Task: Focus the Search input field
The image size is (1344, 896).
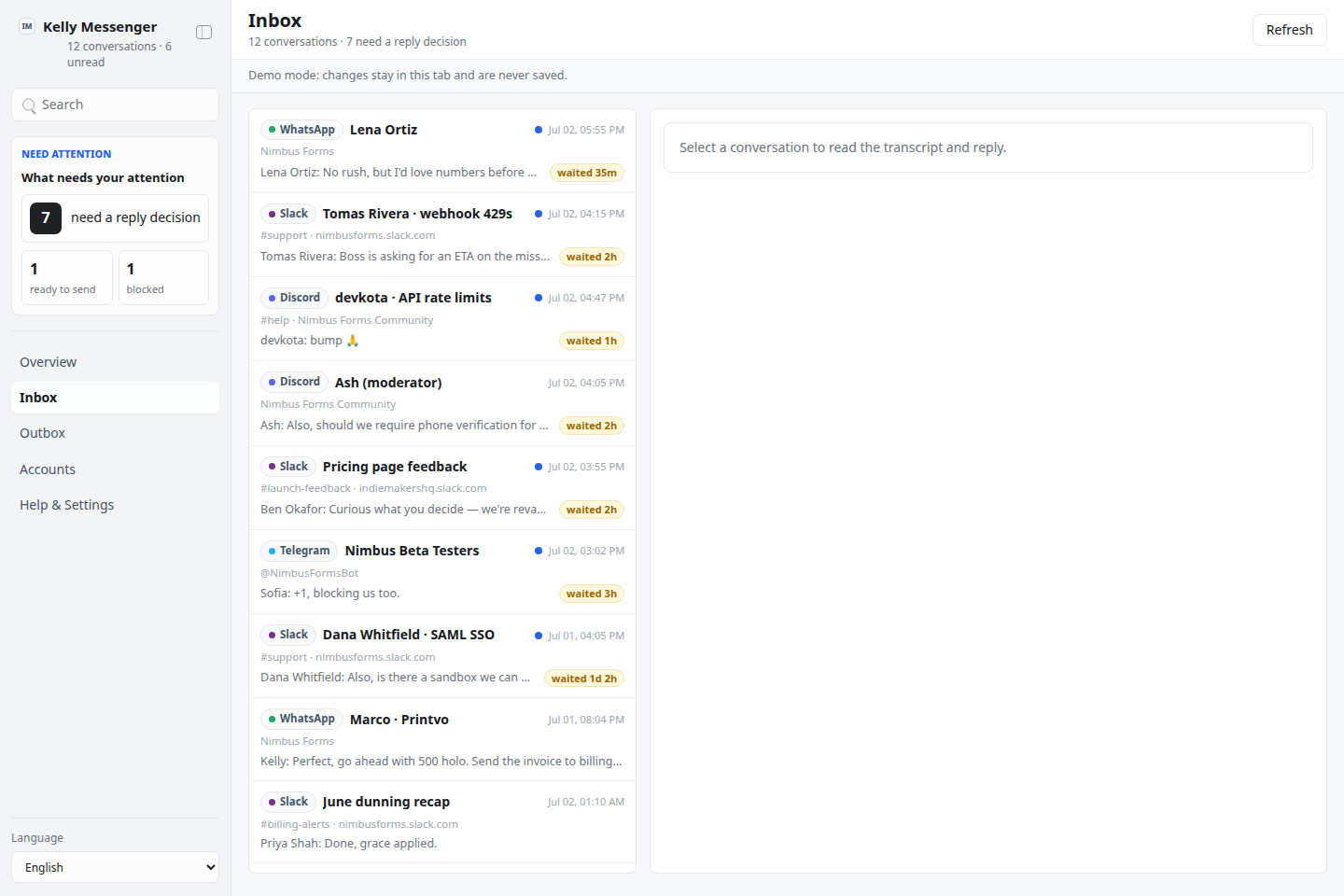Action: [x=115, y=105]
